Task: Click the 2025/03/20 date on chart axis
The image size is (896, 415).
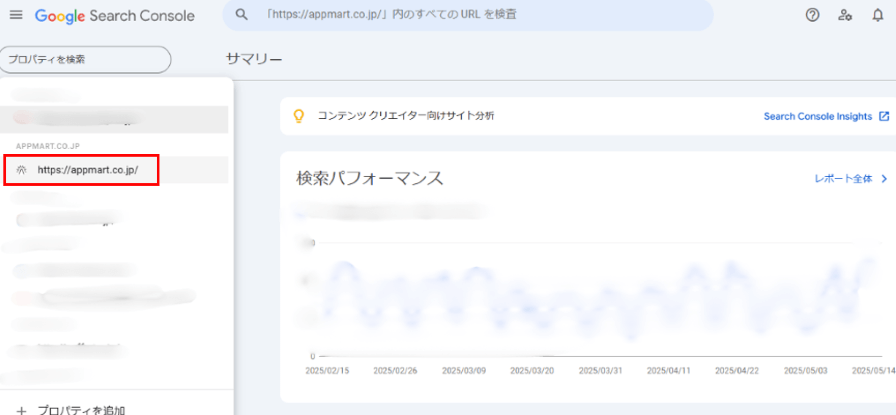Action: 532,370
